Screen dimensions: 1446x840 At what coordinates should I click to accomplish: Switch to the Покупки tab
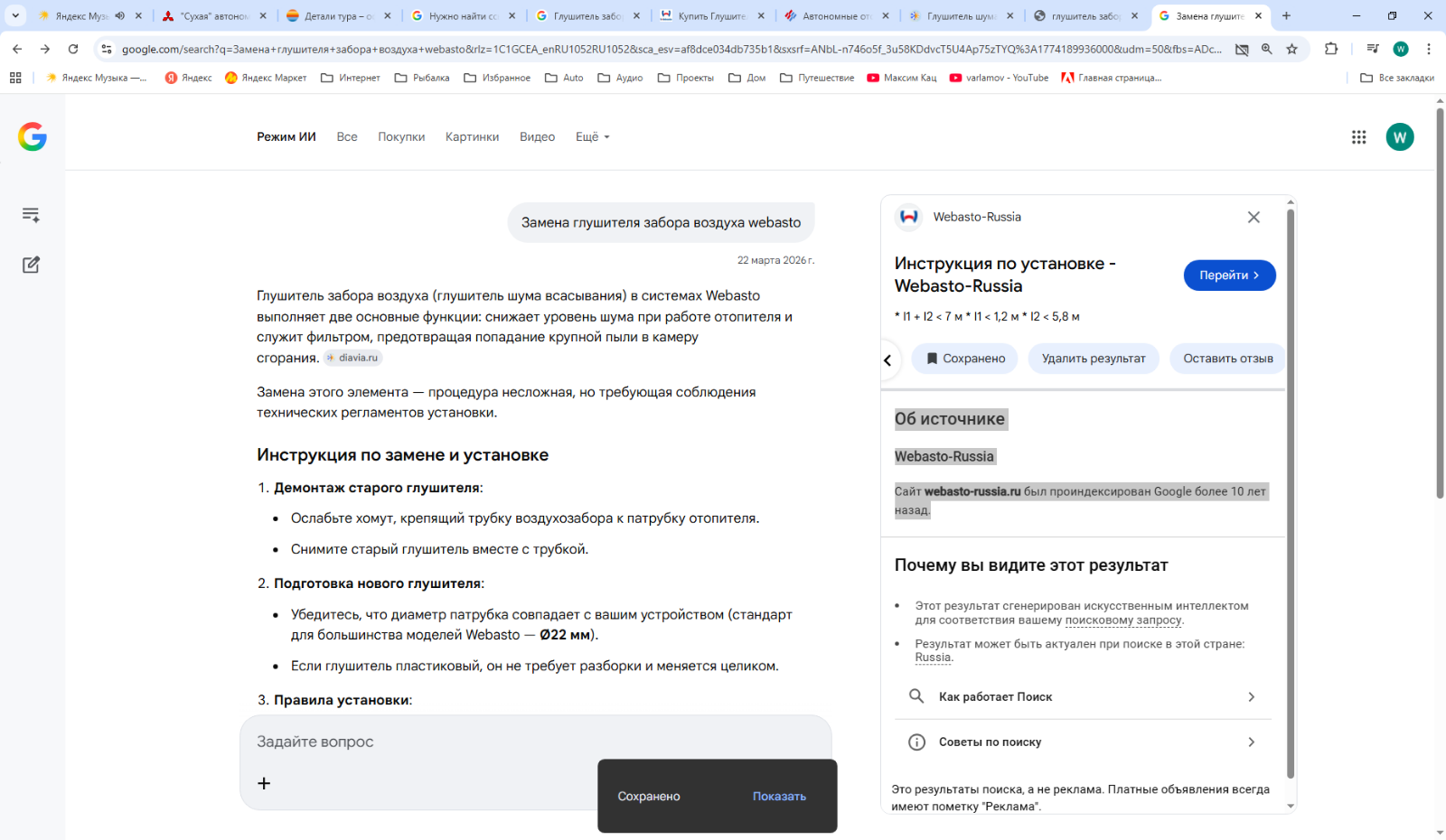click(401, 137)
